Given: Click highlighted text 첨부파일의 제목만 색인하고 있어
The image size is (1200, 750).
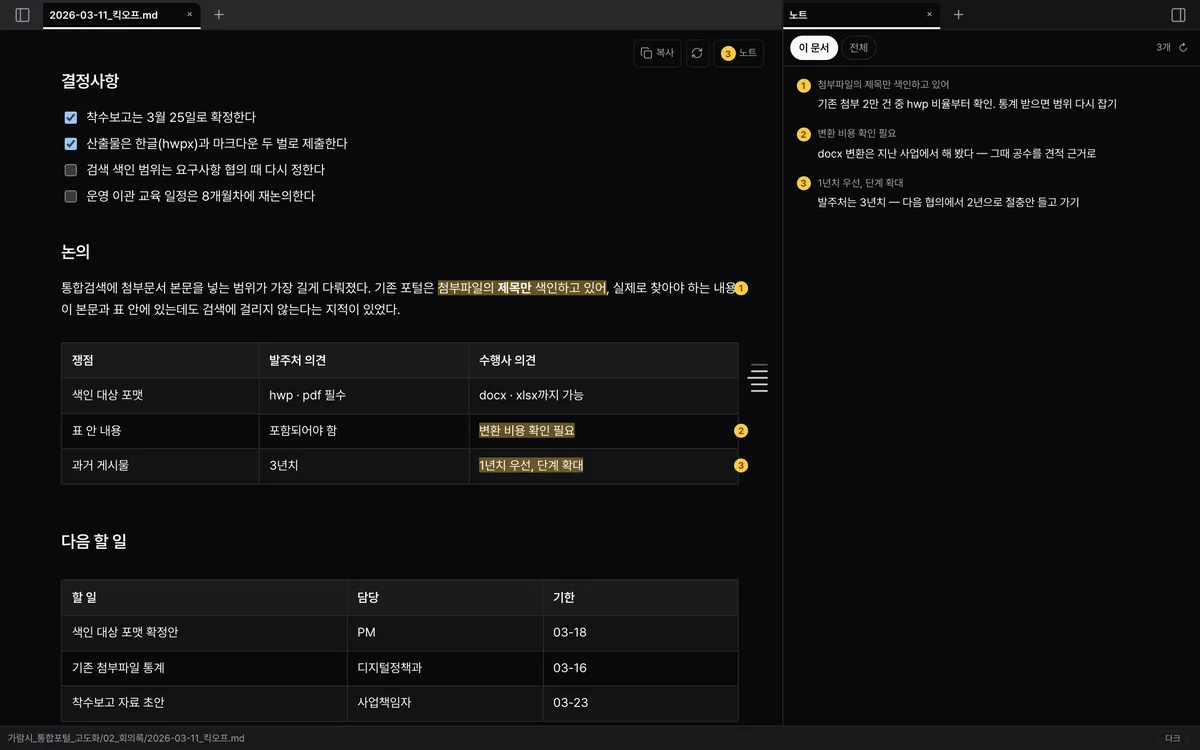Looking at the screenshot, I should coord(522,288).
